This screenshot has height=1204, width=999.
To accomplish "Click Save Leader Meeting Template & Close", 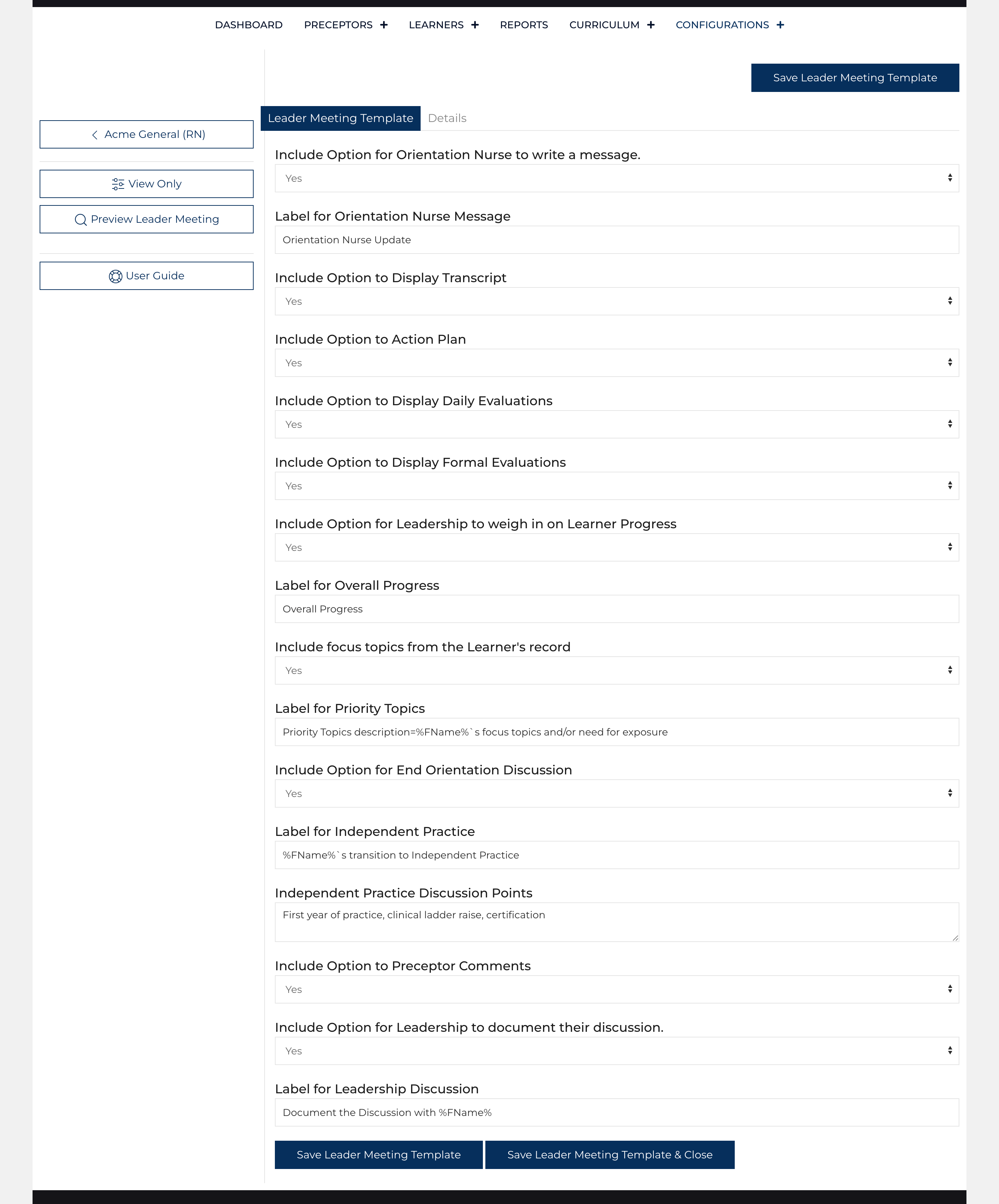I will click(609, 1155).
